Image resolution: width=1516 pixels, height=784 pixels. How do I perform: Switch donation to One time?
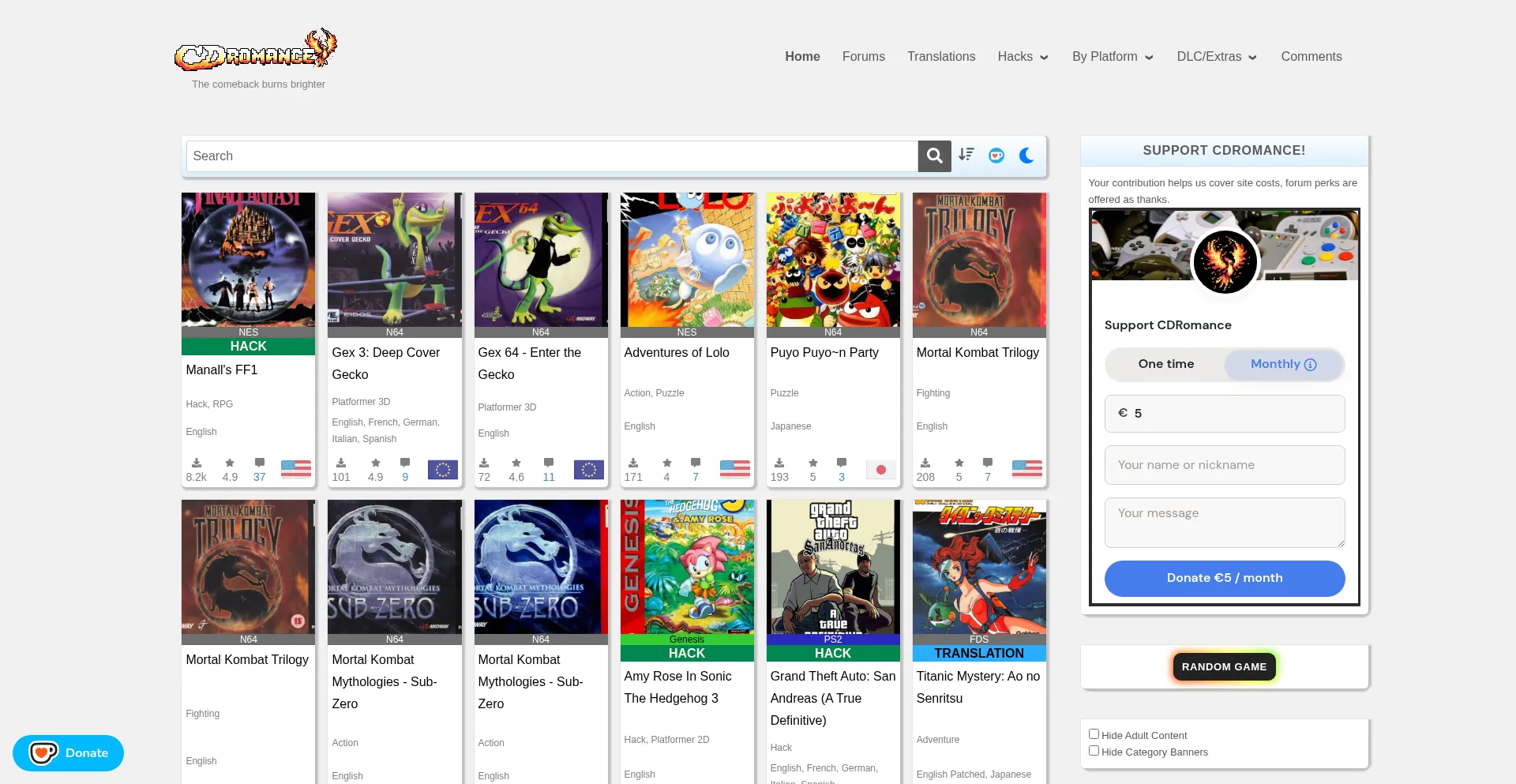pos(1165,364)
